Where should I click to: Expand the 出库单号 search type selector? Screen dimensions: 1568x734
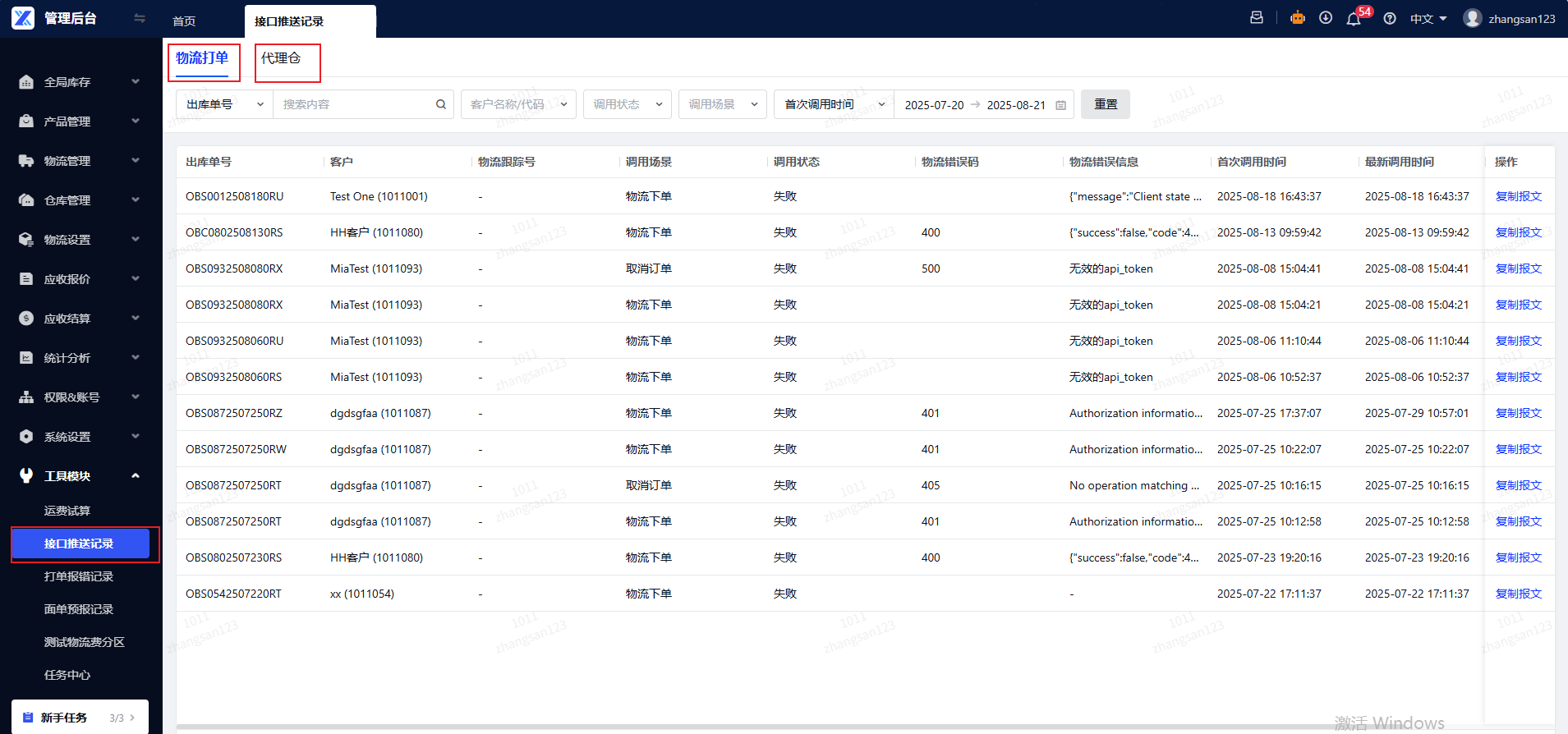pyautogui.click(x=225, y=104)
